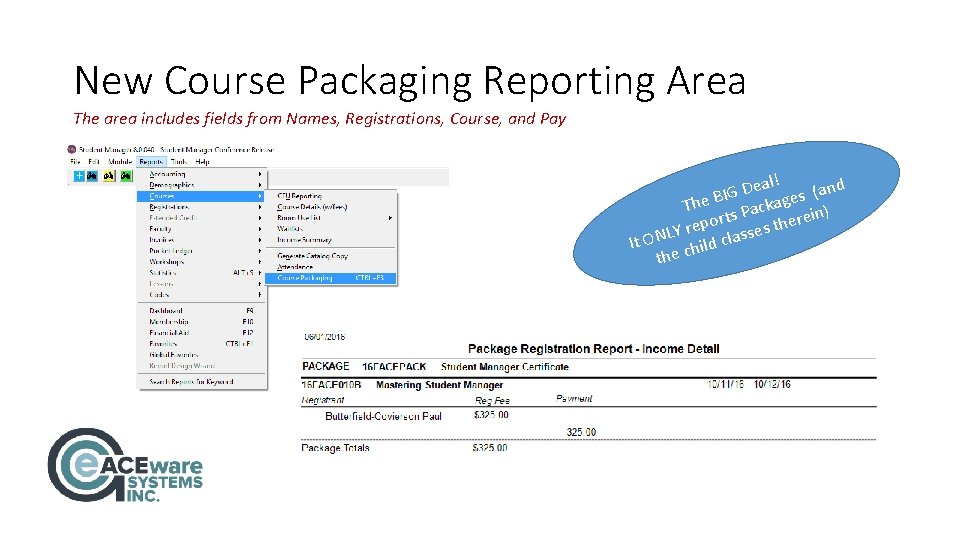
Task: Choose Attendance in Courses submenu
Action: [x=294, y=267]
